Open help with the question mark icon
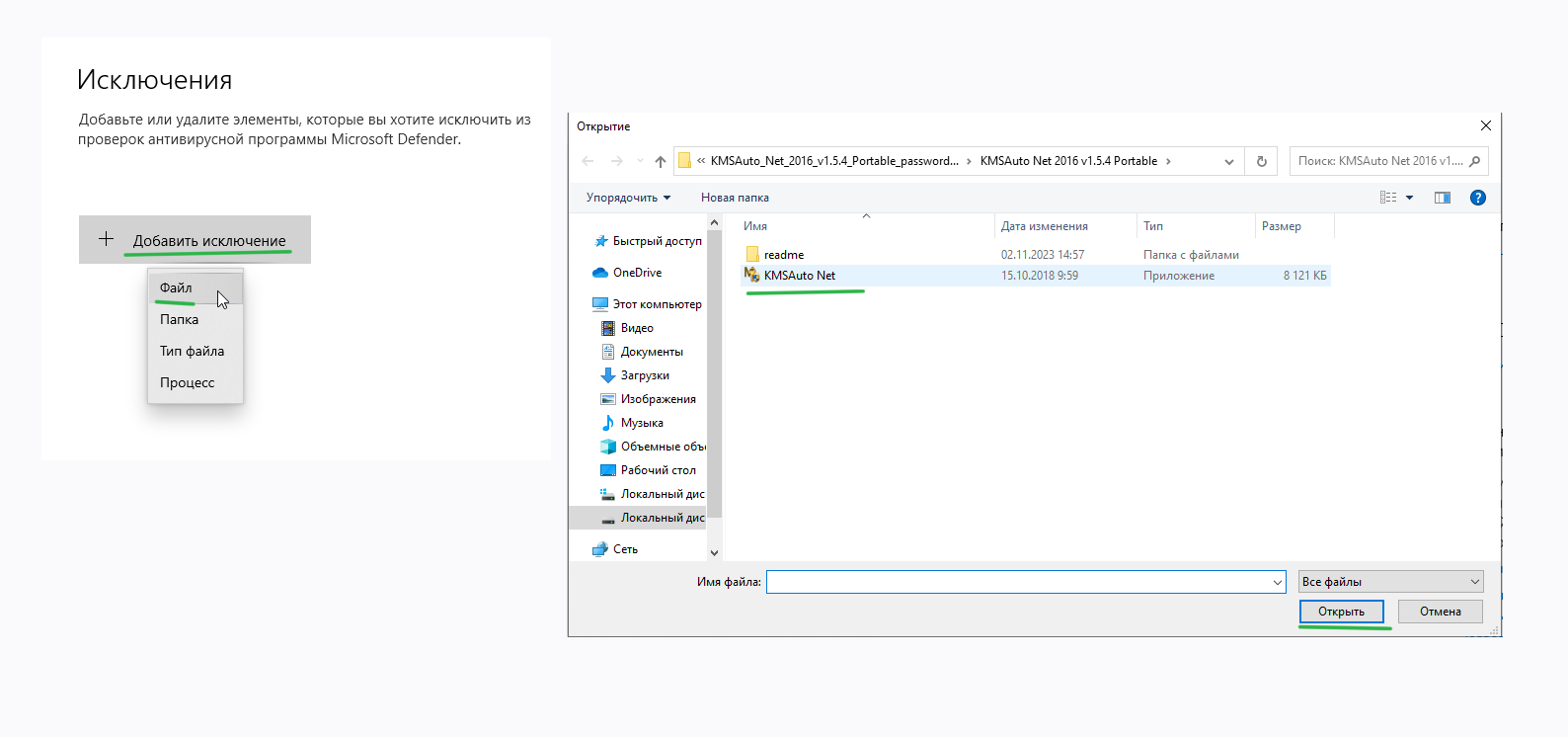1568x737 pixels. [1478, 198]
